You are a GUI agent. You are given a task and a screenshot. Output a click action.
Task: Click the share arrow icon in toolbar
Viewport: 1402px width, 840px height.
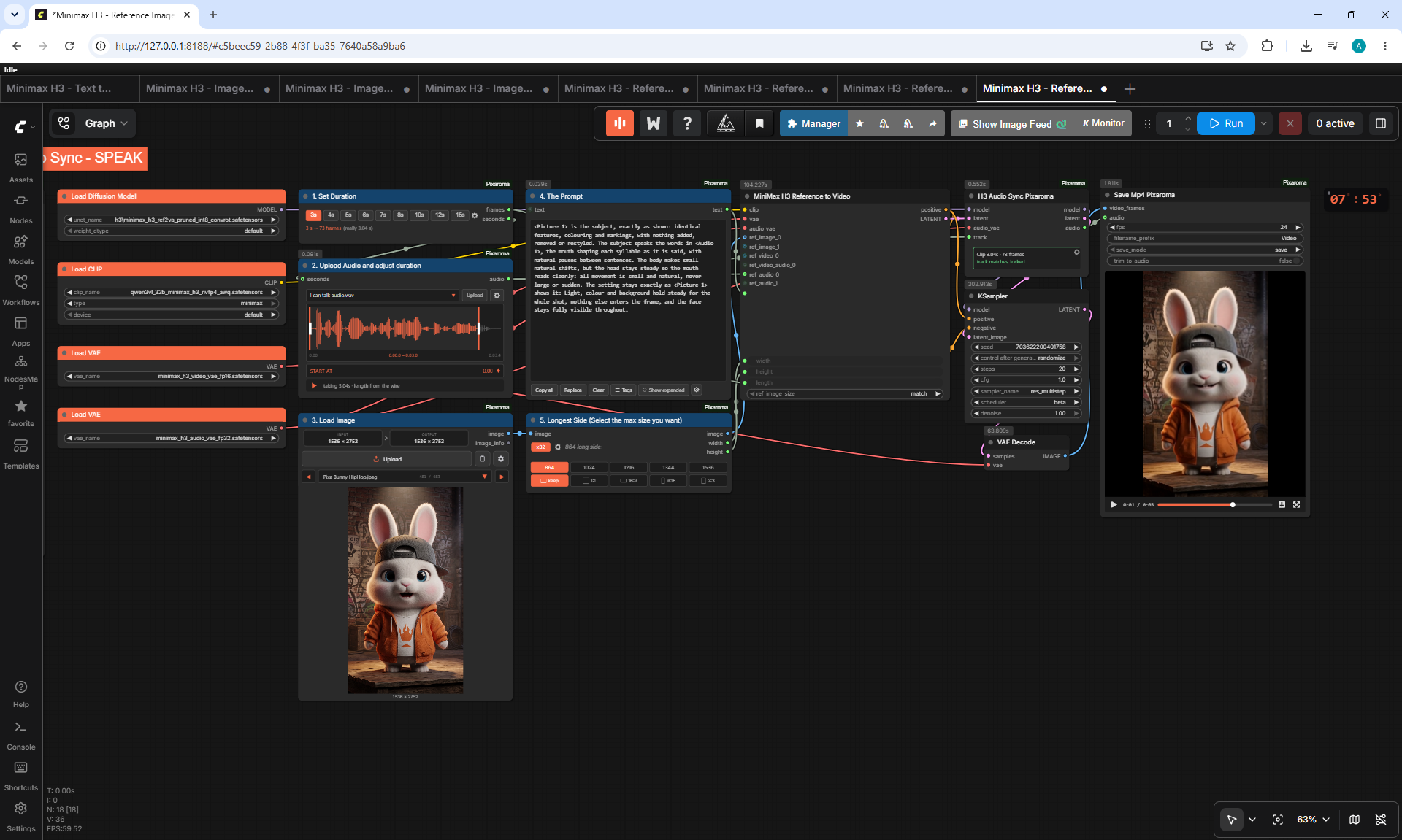coord(932,123)
